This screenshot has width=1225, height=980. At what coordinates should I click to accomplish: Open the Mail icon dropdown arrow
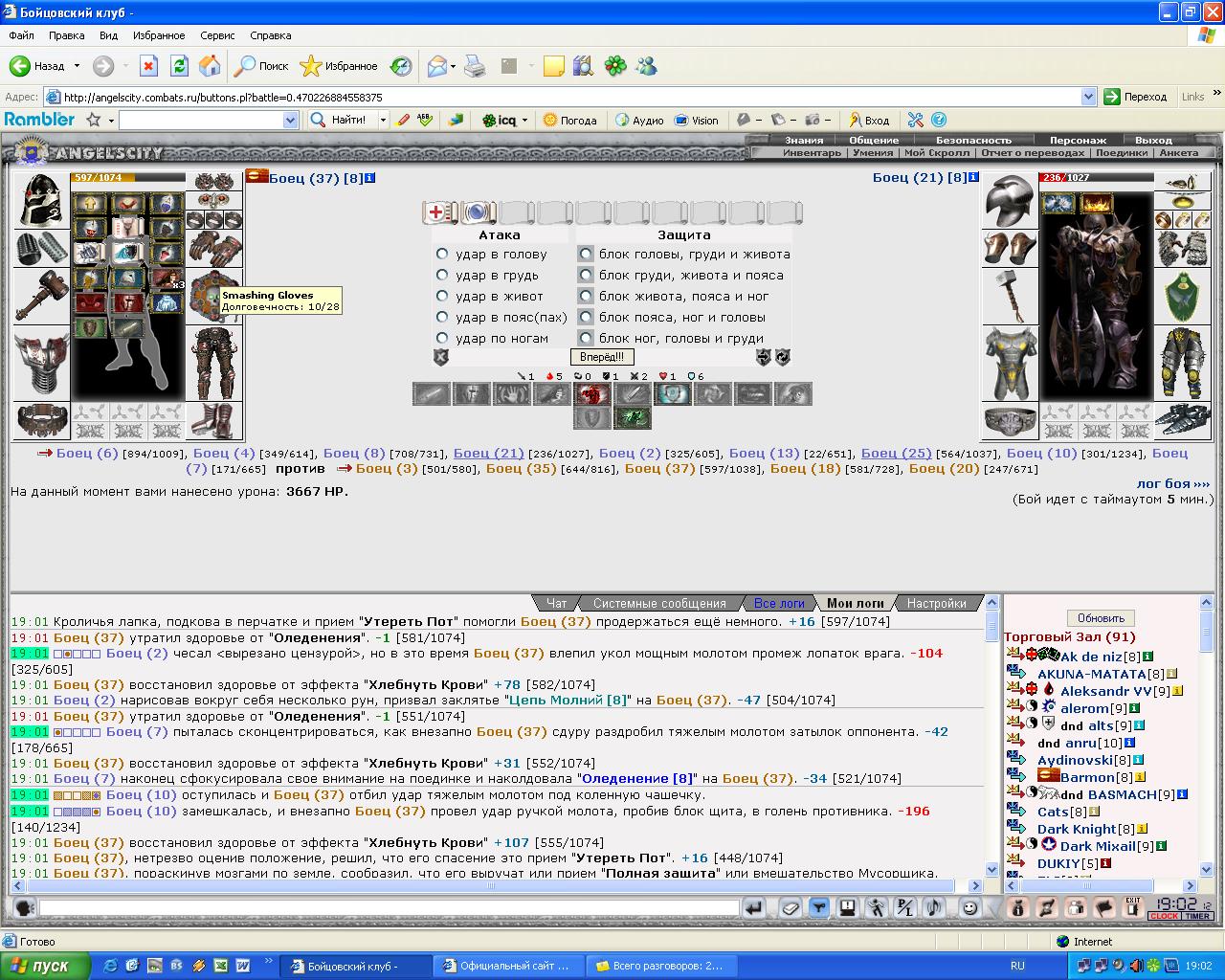[453, 66]
